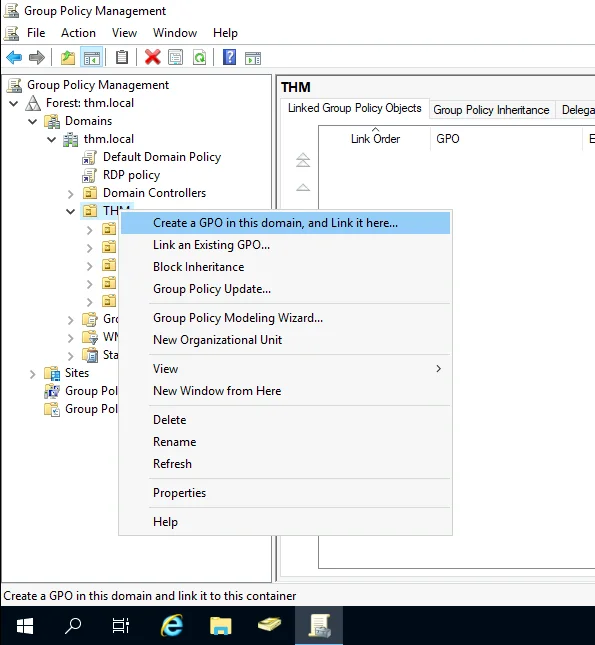The height and width of the screenshot is (645, 595).
Task: Switch to the Delegation tab
Action: click(576, 110)
